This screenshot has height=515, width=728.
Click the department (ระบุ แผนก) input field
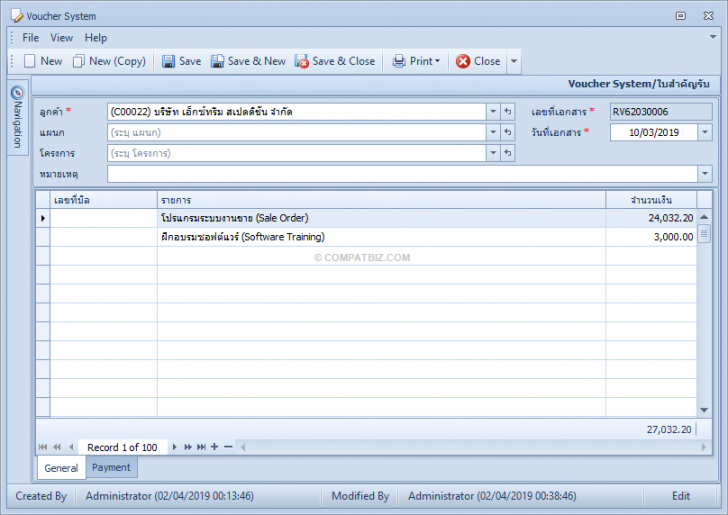coord(297,132)
